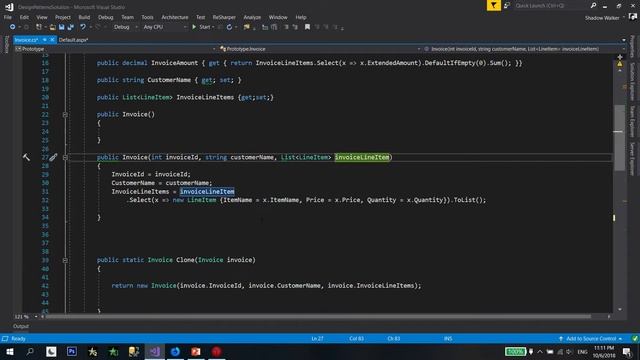The image size is (640, 360).
Task: Open the Solution Explorer side tab
Action: (x=632, y=81)
